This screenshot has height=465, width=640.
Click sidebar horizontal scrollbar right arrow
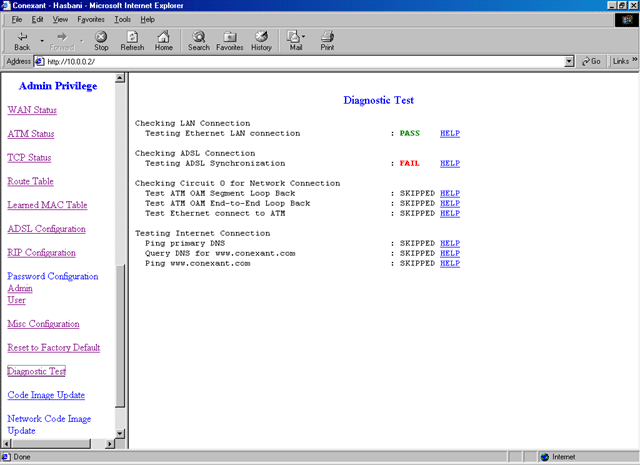pos(109,444)
